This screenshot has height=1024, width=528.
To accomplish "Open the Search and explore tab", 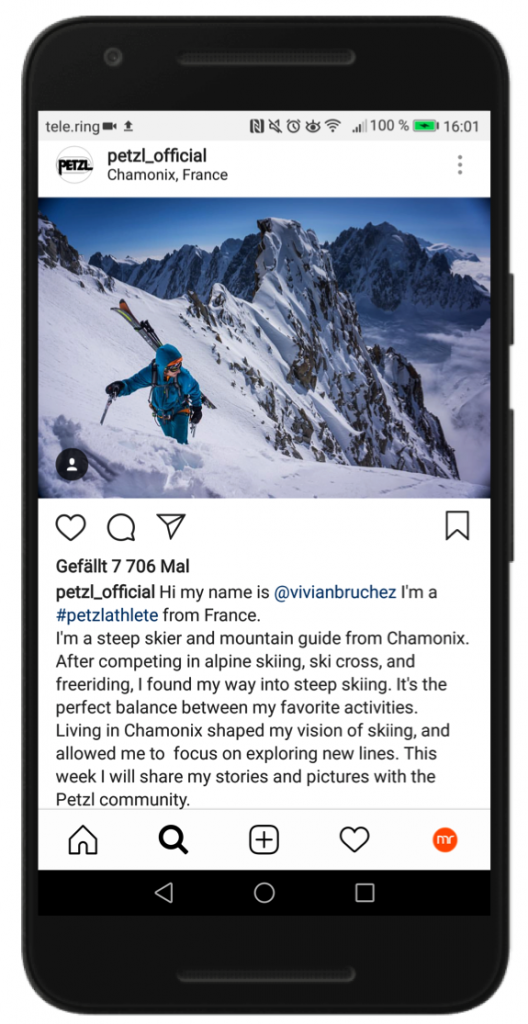I will pyautogui.click(x=173, y=840).
